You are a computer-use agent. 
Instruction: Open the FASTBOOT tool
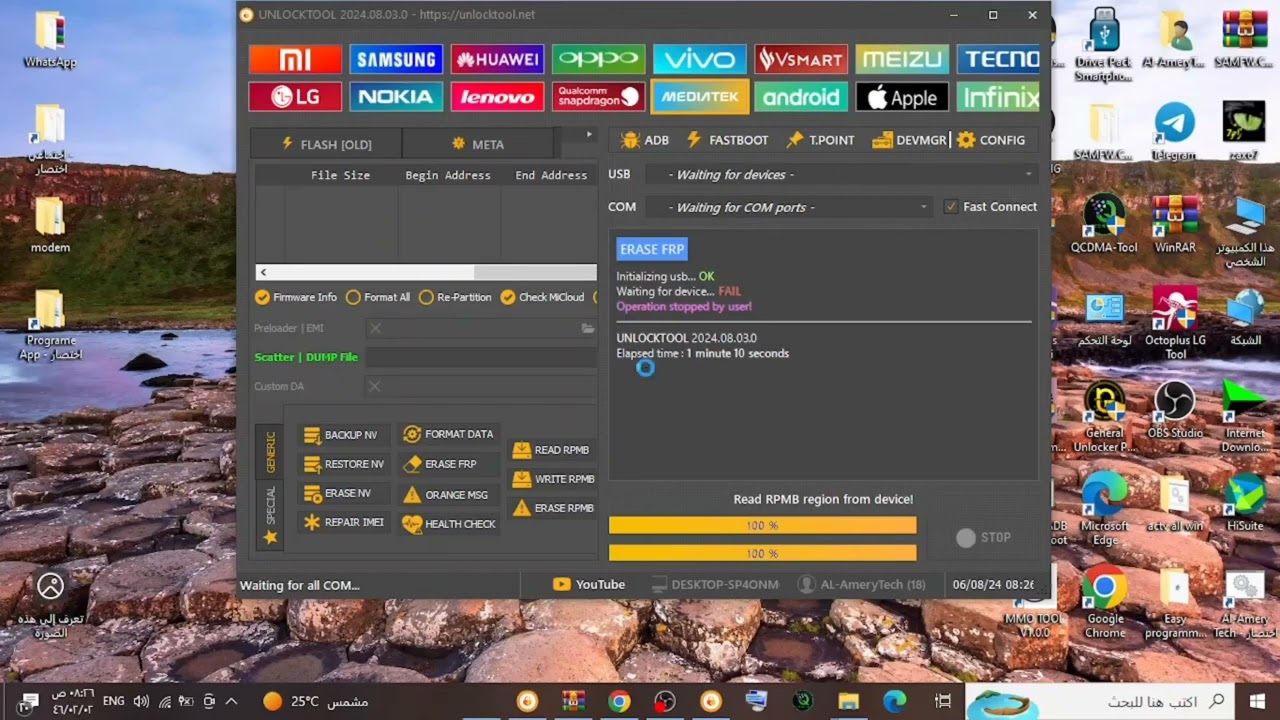pyautogui.click(x=727, y=140)
